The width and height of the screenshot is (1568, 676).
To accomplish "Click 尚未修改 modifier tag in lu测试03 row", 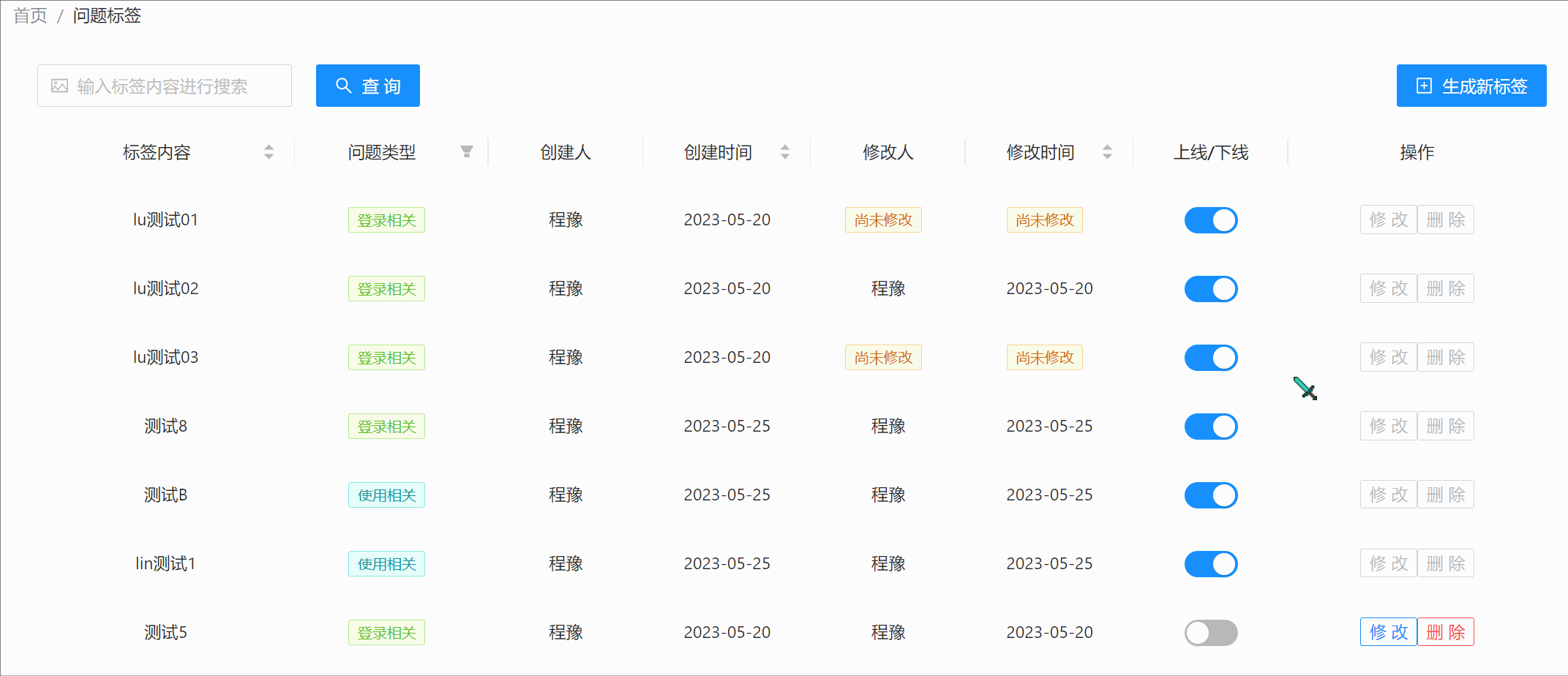I will click(x=883, y=358).
